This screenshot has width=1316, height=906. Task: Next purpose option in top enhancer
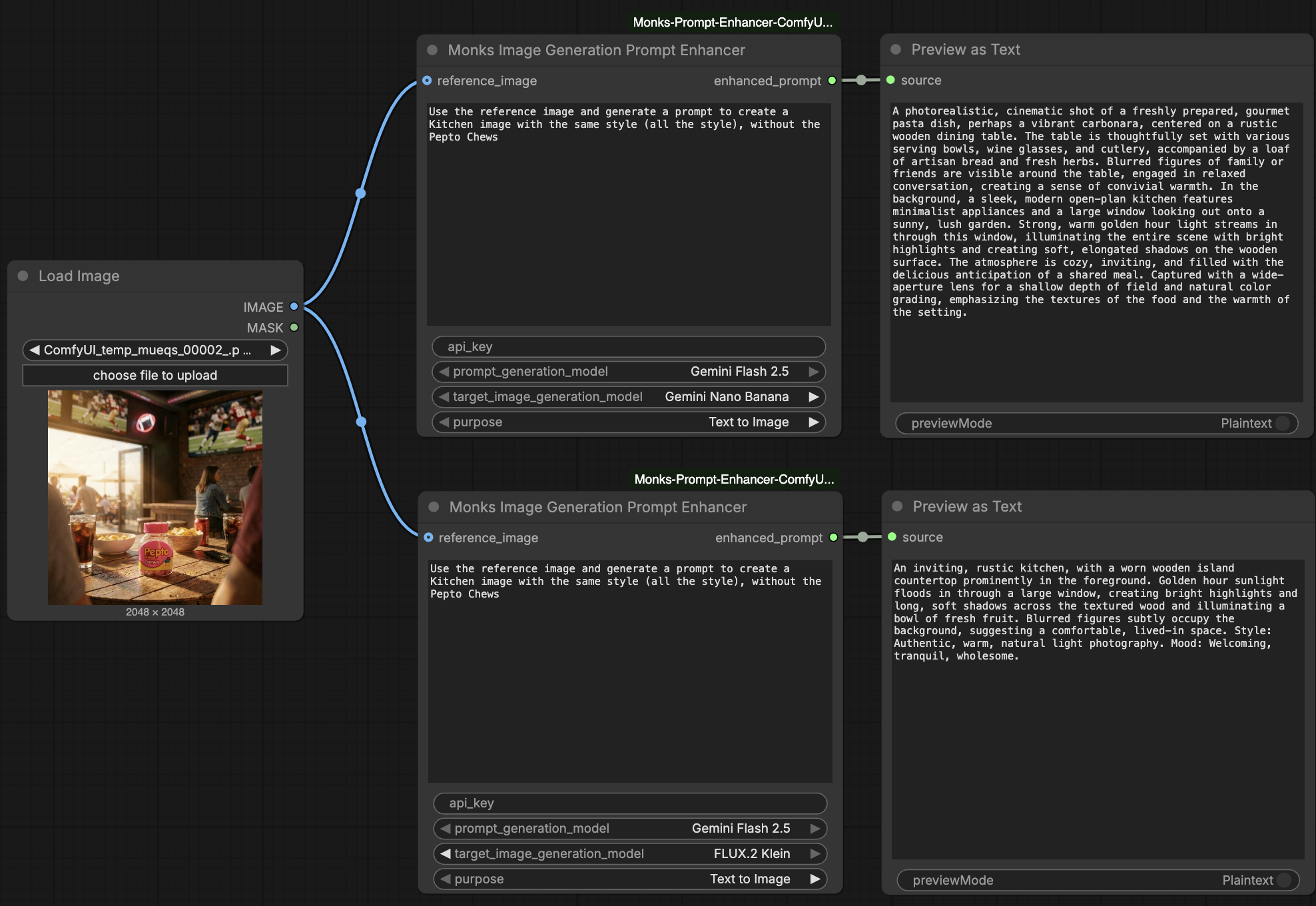(814, 422)
